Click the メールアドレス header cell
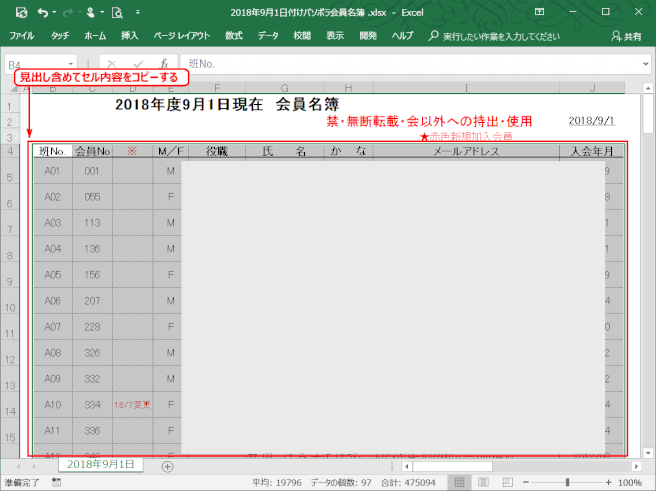The image size is (656, 491). (466, 151)
